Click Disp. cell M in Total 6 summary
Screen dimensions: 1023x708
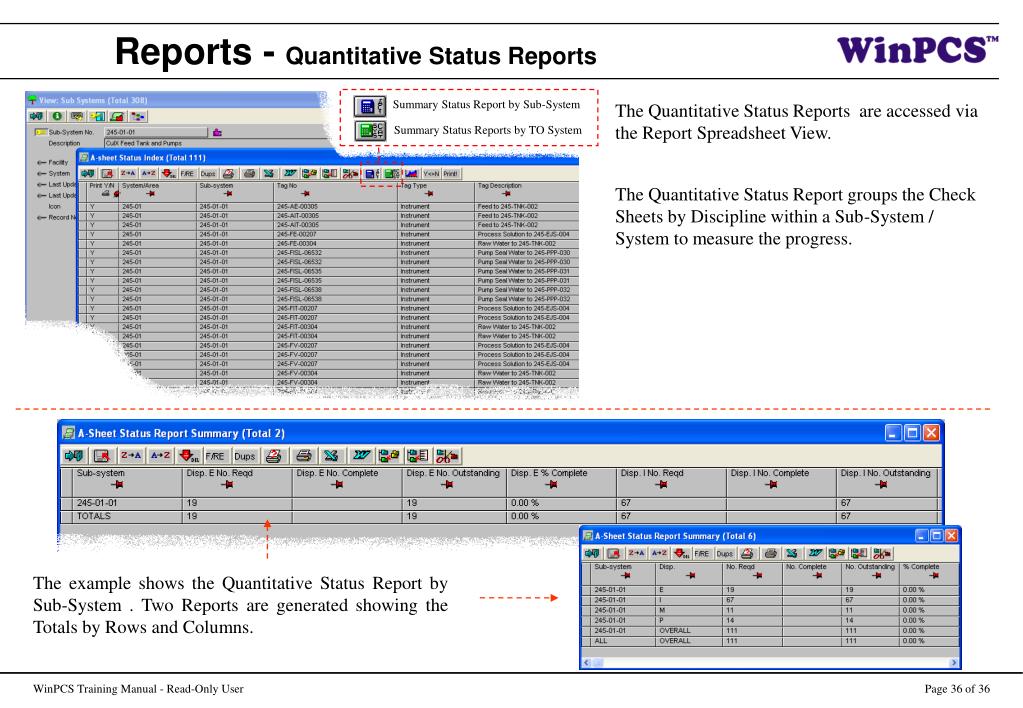[688, 610]
